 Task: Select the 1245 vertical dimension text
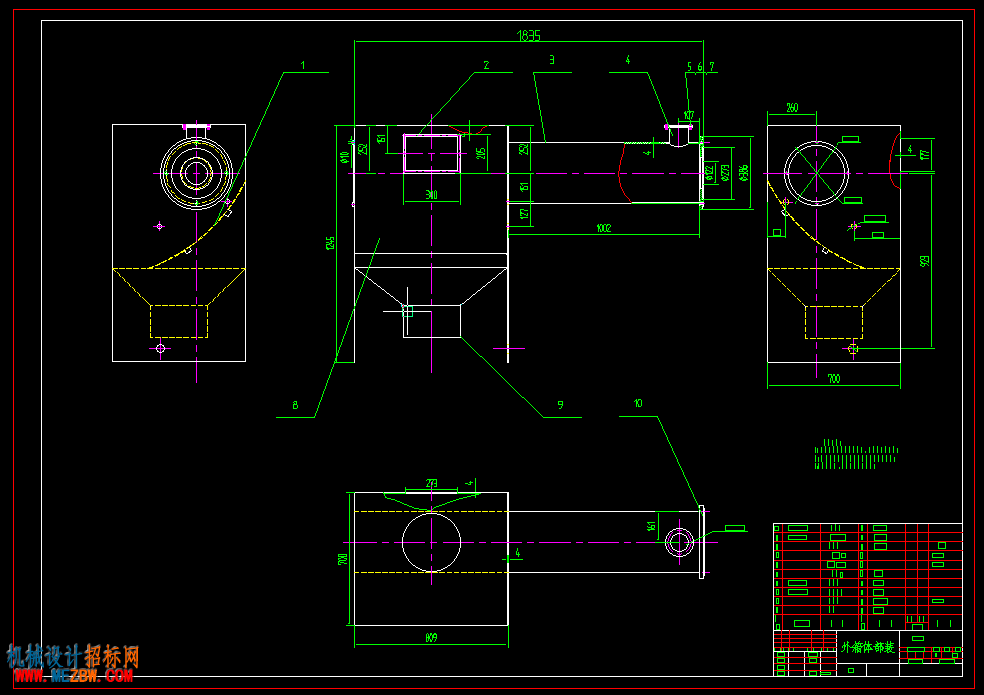(330, 244)
